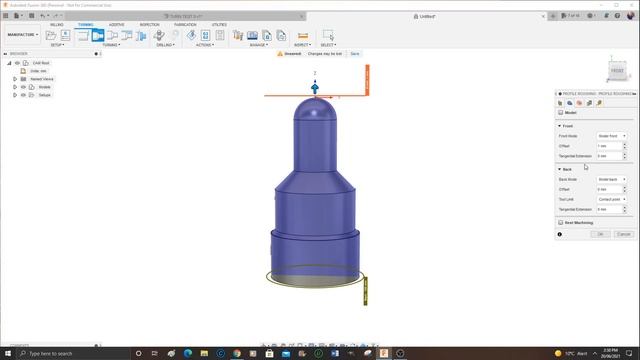Click the Undo arrow

(43, 16)
